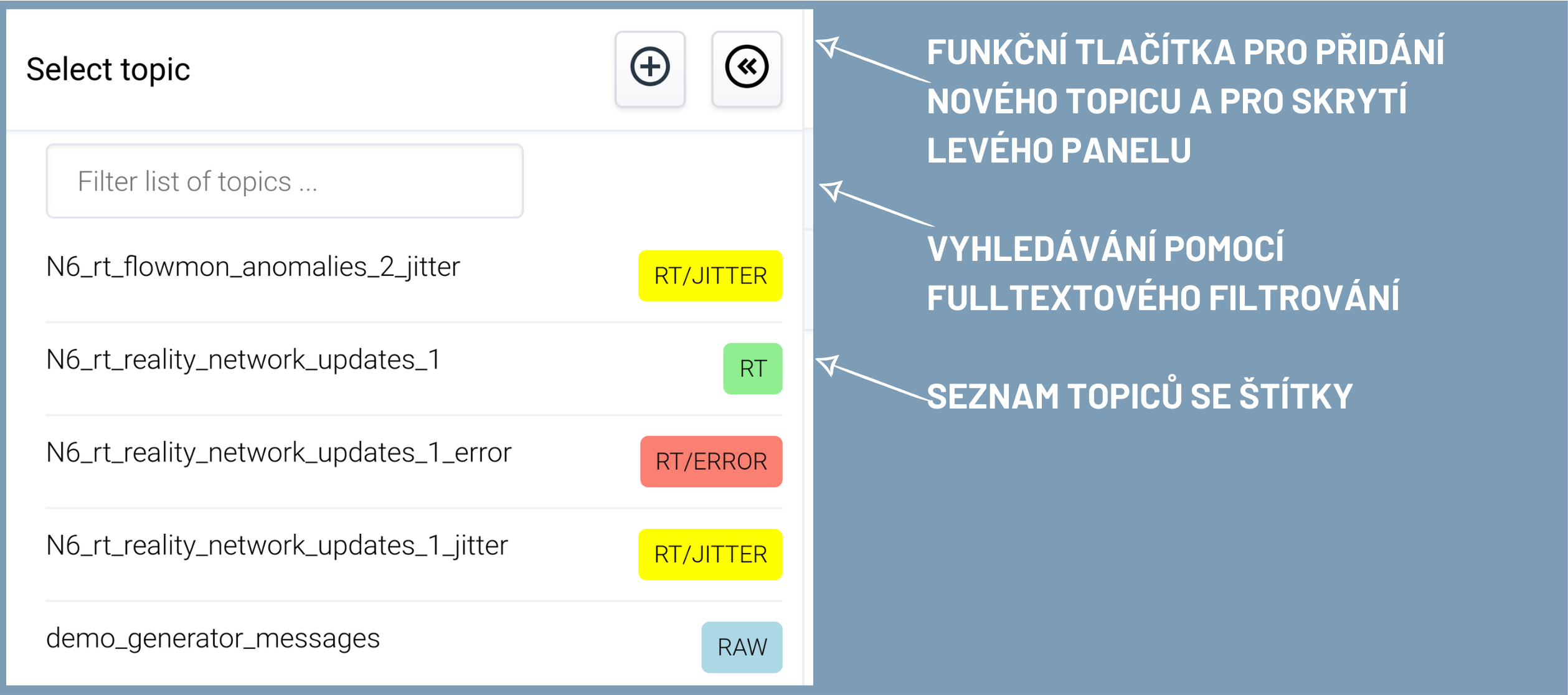Select topic N6_rt_flowmon_anomalies_2_jitter

[x=253, y=267]
